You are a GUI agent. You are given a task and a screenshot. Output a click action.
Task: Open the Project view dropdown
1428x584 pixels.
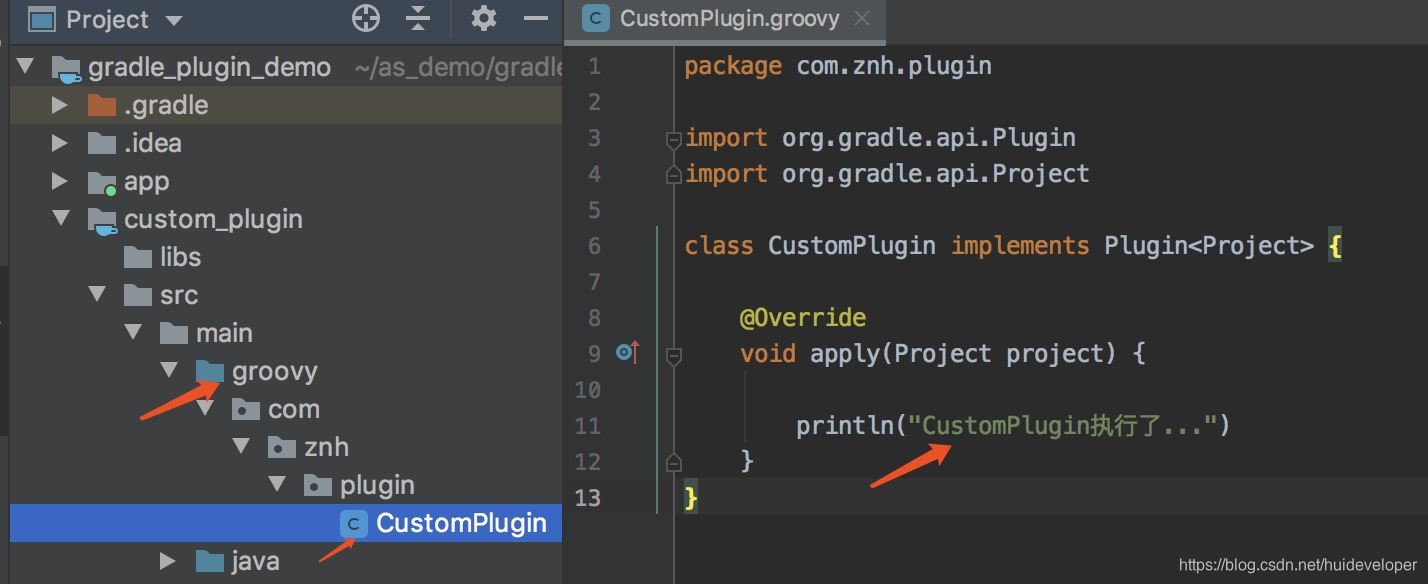pos(173,20)
